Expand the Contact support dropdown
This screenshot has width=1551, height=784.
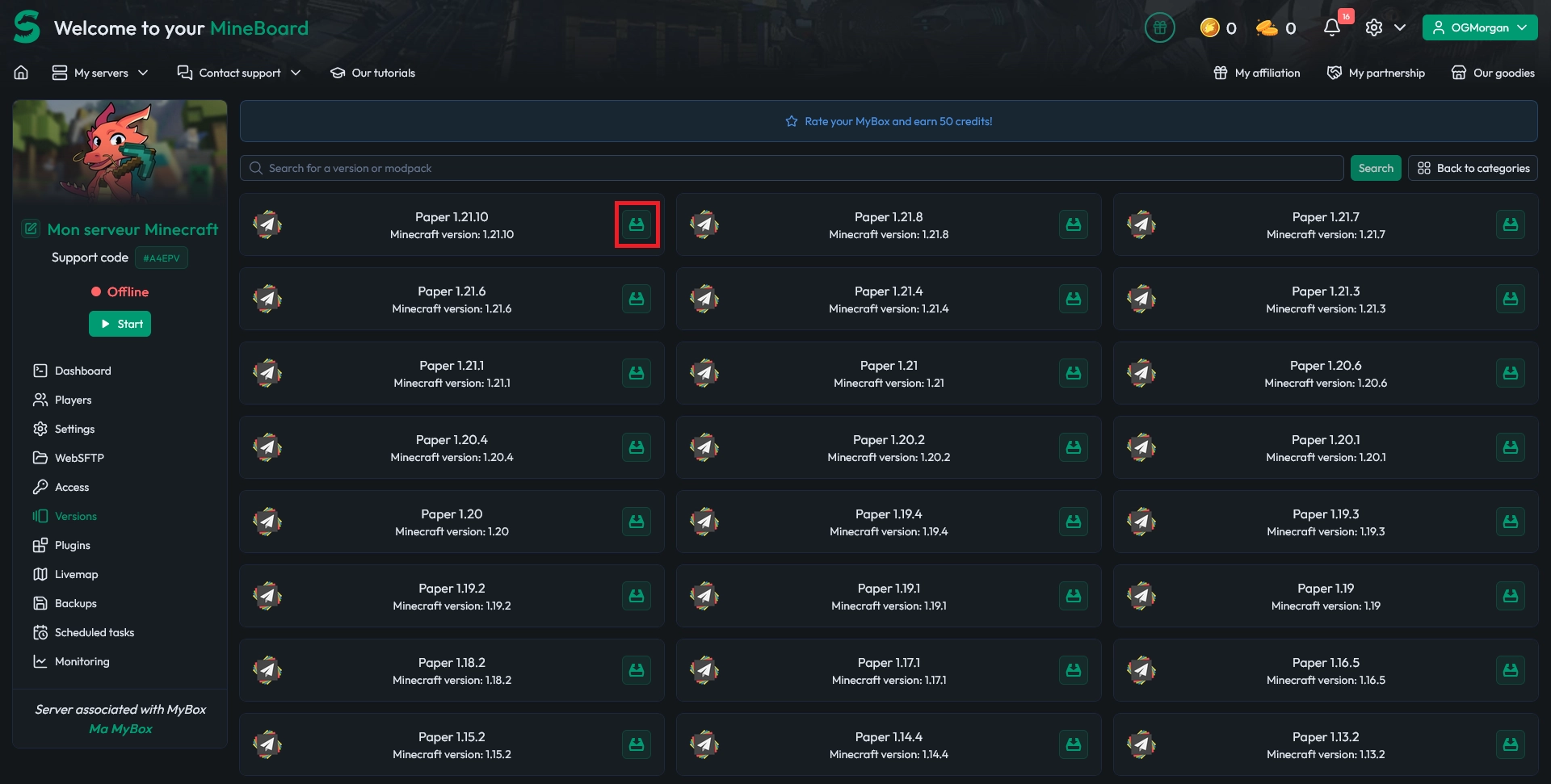[240, 73]
